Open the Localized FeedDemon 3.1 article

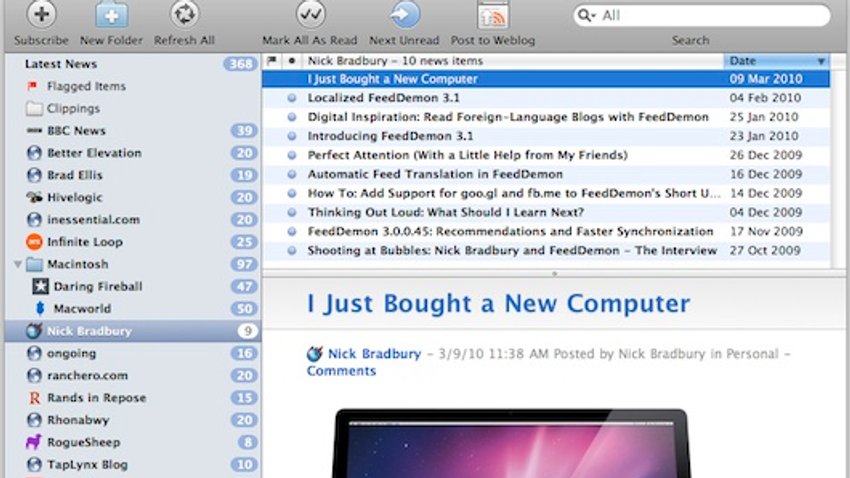[383, 98]
